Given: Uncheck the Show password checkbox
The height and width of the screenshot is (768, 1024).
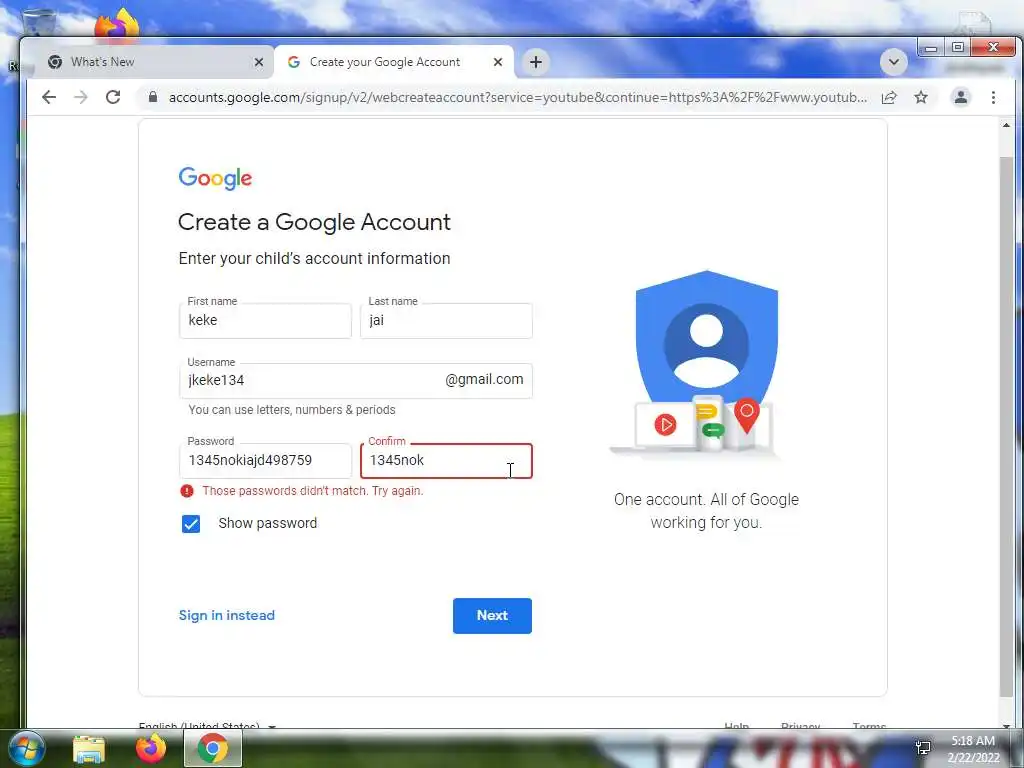Looking at the screenshot, I should point(191,524).
